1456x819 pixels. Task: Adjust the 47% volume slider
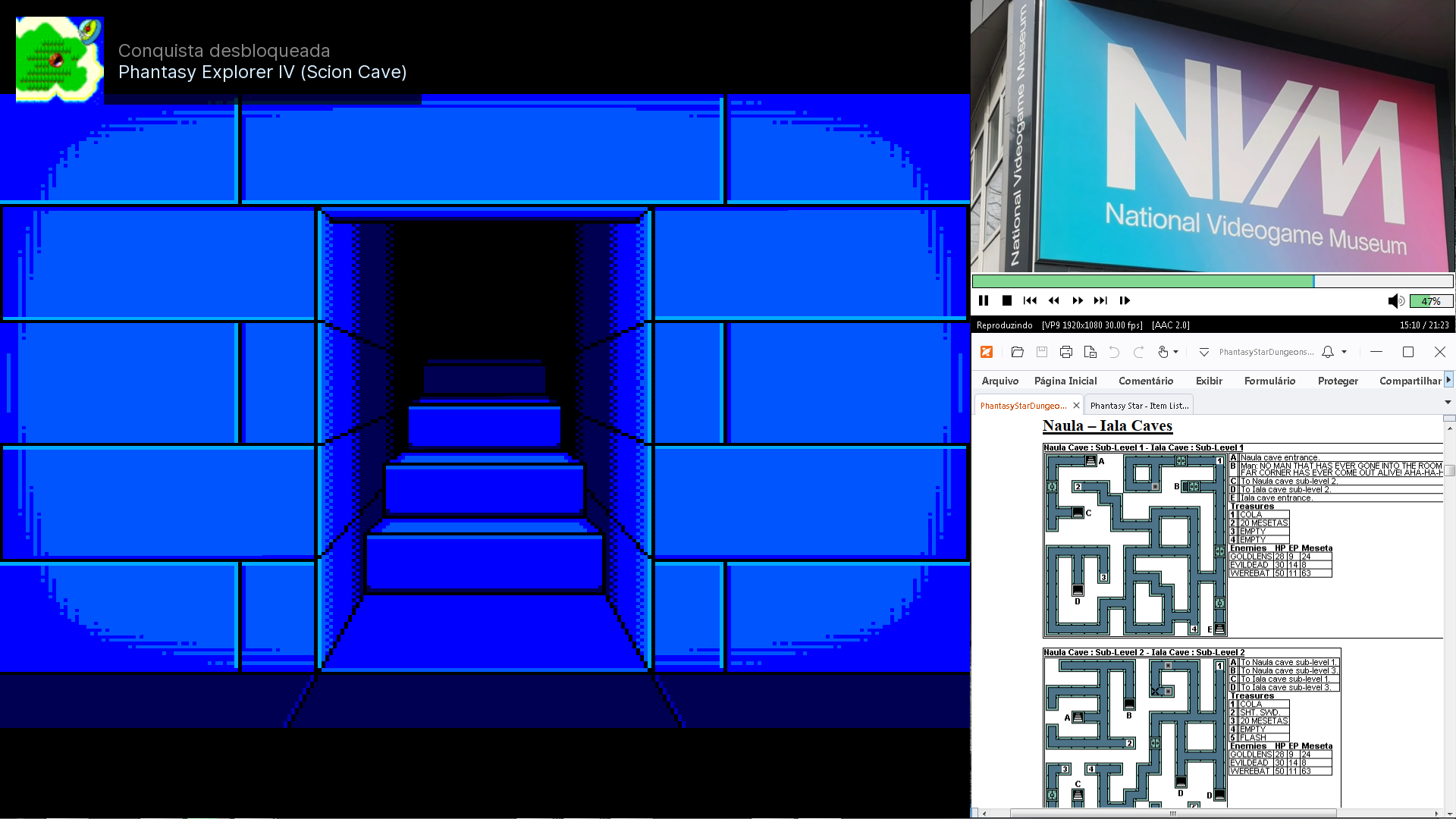(1431, 301)
